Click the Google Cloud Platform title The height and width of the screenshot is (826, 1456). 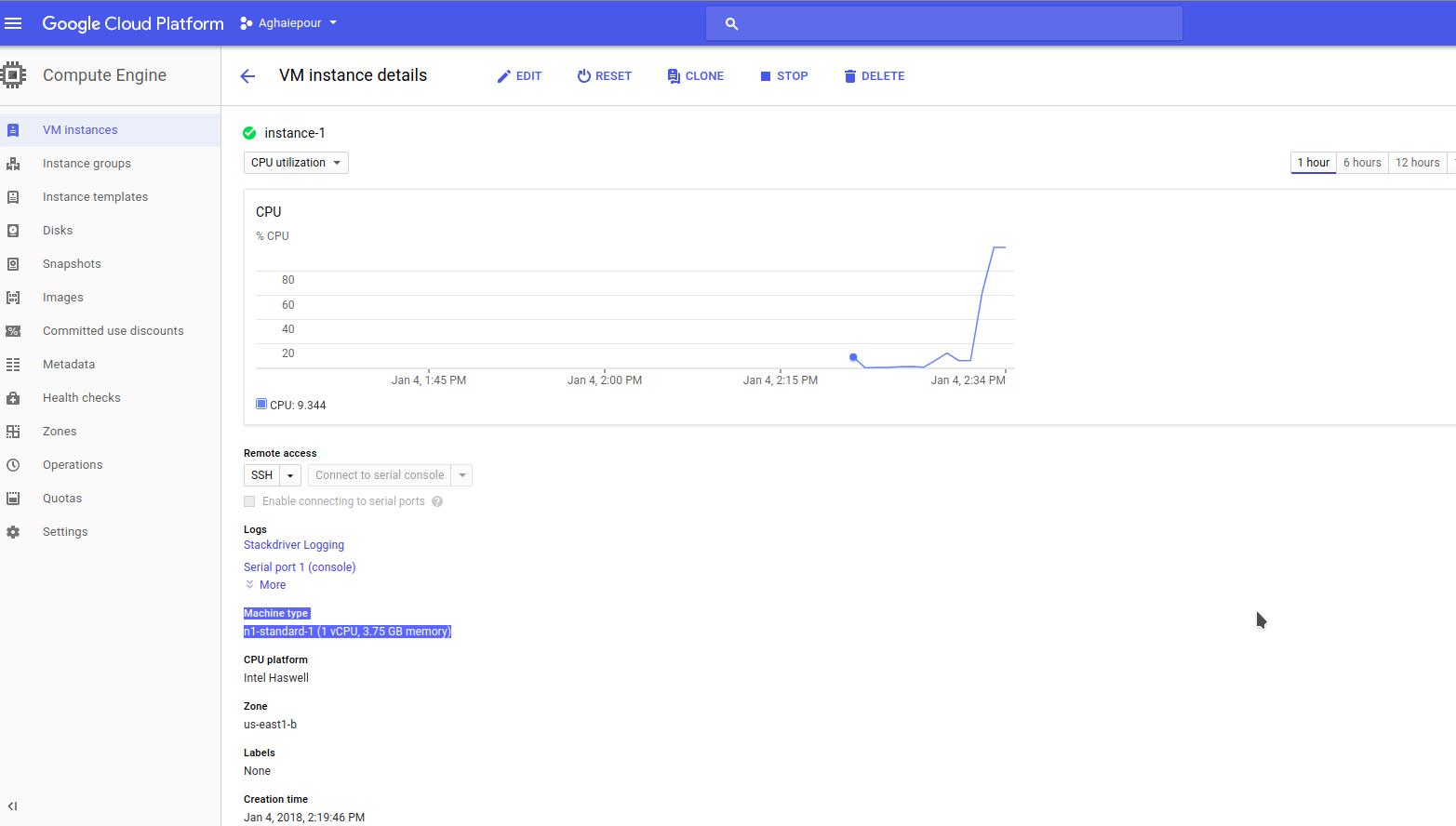point(133,23)
